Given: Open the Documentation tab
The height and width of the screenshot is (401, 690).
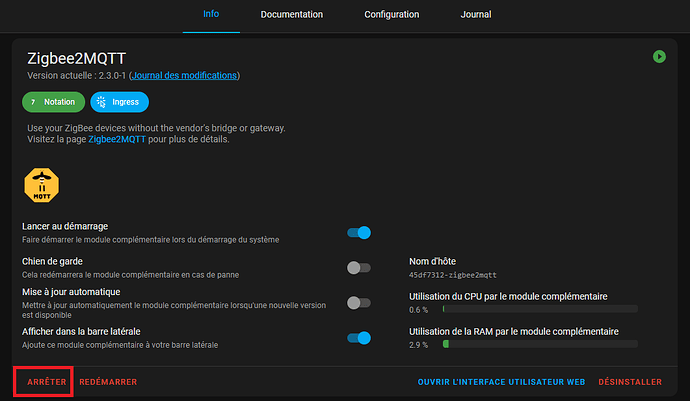Looking at the screenshot, I should [x=292, y=15].
